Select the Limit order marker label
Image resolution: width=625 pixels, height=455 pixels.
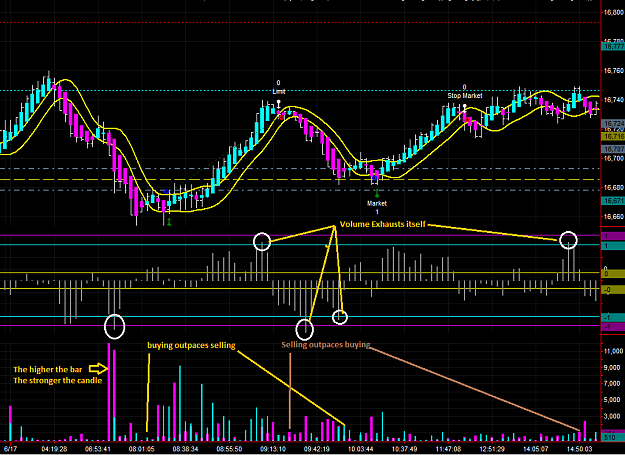pos(279,92)
